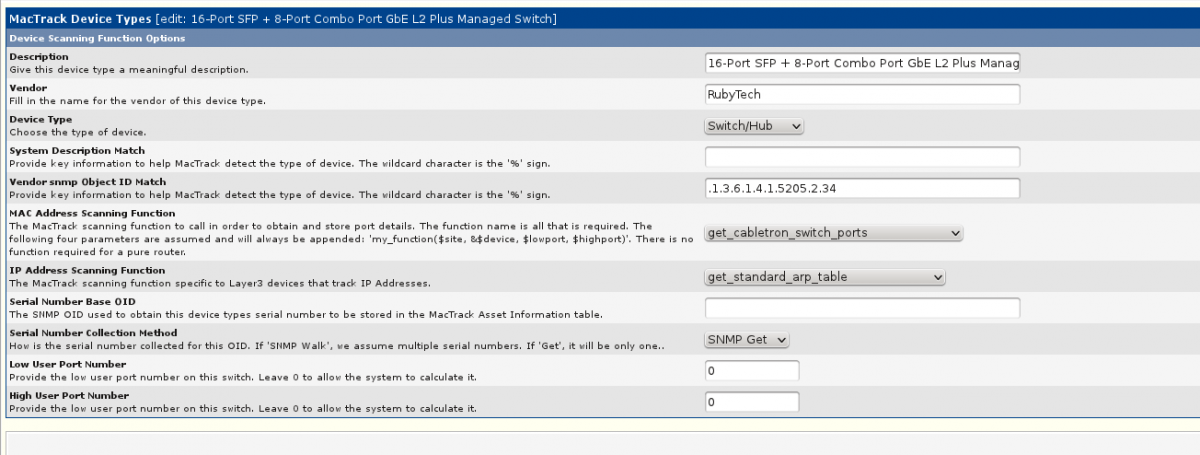Open the Serial Number Collection Method dropdown

(747, 340)
